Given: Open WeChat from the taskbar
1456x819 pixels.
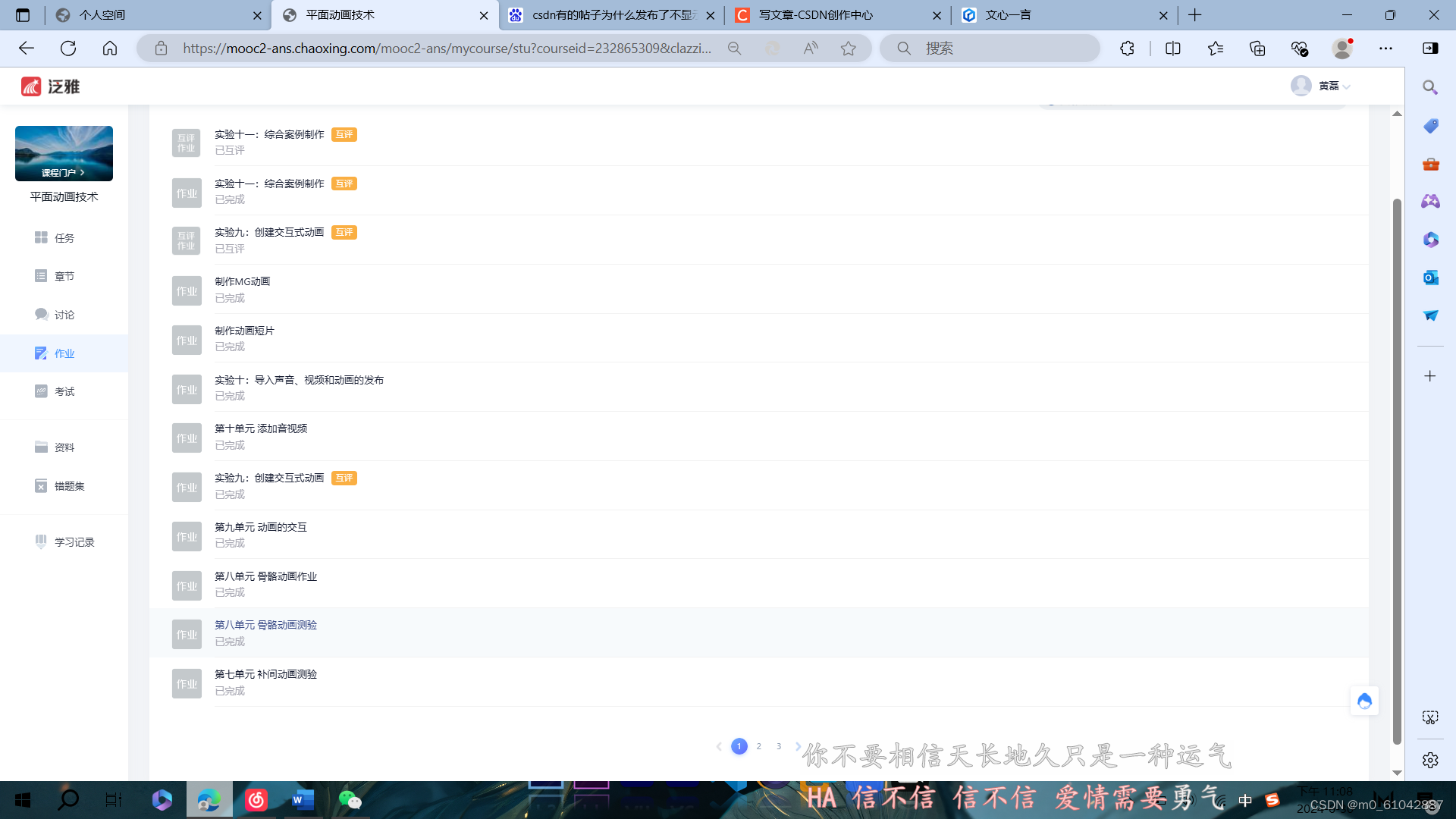Looking at the screenshot, I should [350, 799].
